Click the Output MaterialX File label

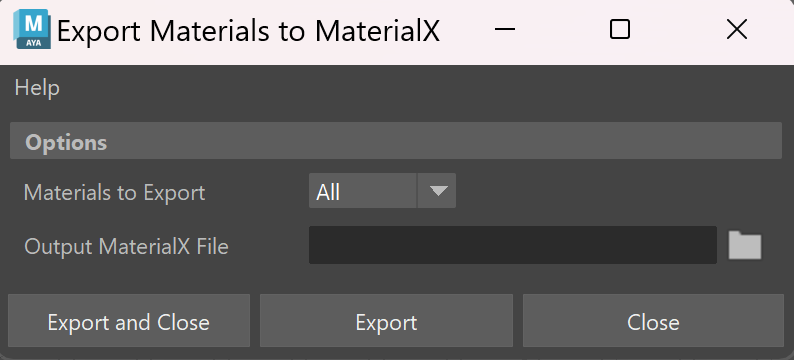(126, 247)
